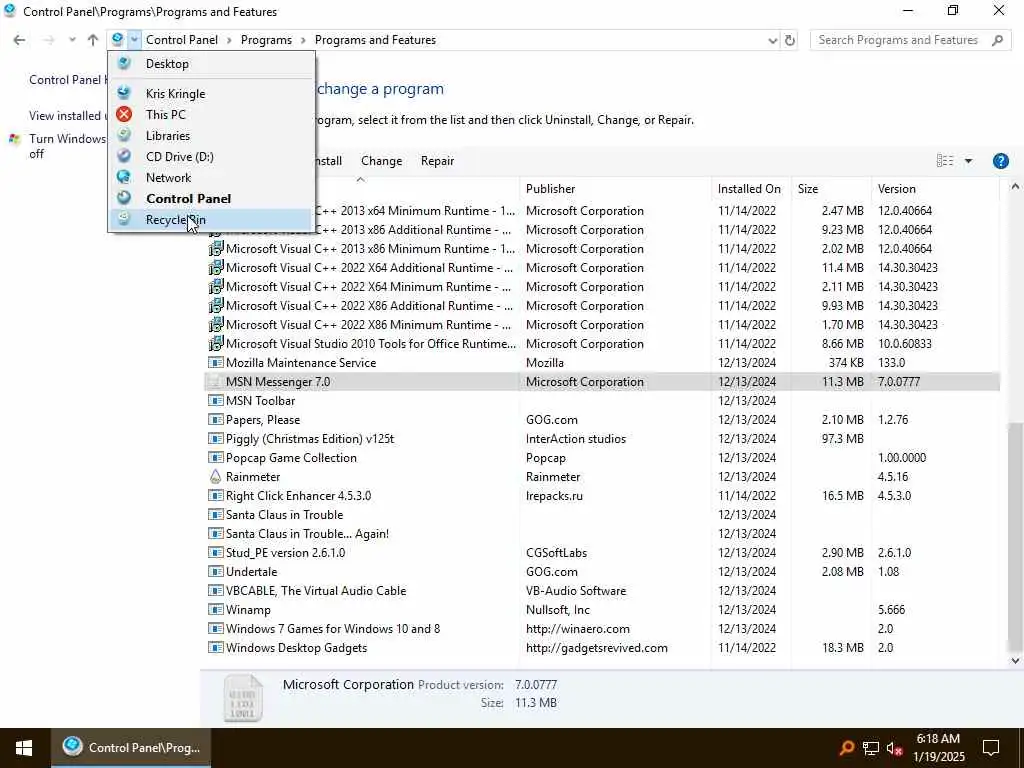1024x768 pixels.
Task: Expand chevron after Programs breadcrumb
Action: coord(304,40)
